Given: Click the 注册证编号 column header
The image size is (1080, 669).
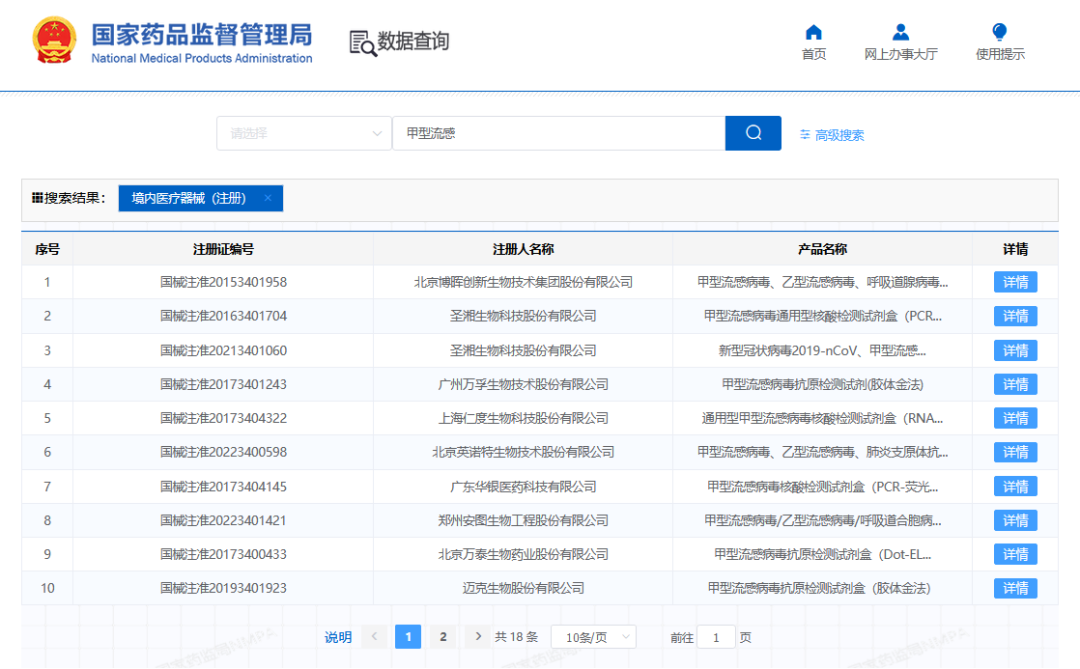Looking at the screenshot, I should pyautogui.click(x=223, y=249).
